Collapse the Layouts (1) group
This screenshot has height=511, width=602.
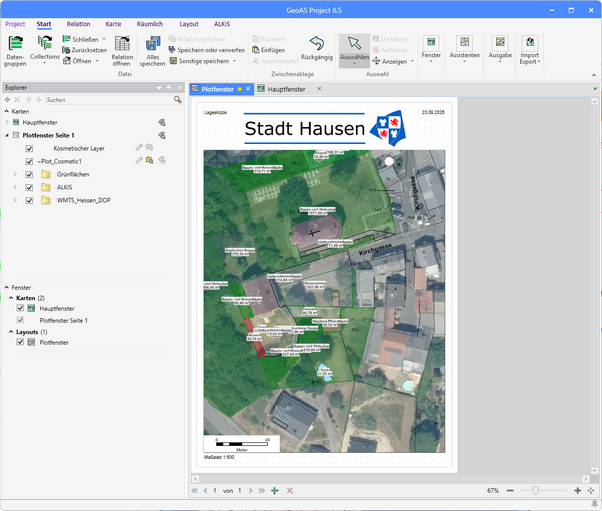11,332
